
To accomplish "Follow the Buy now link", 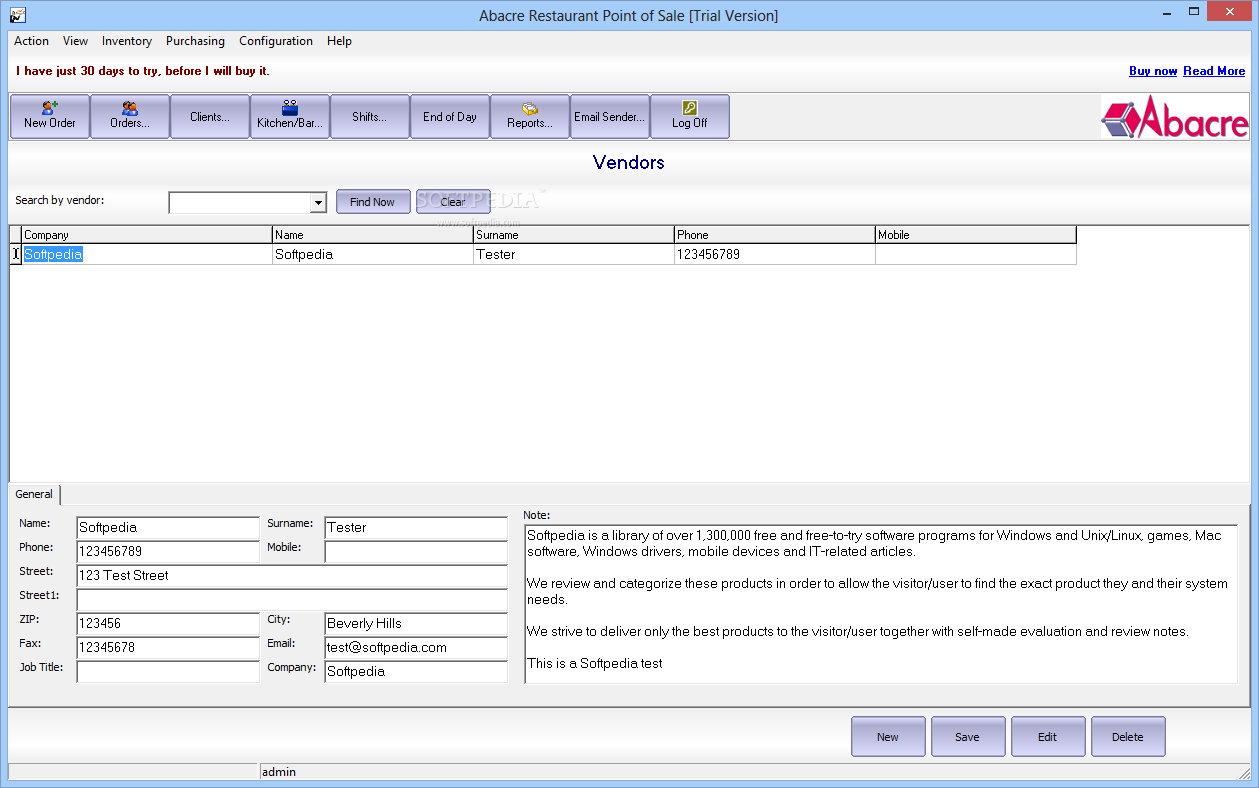I will click(x=1153, y=71).
